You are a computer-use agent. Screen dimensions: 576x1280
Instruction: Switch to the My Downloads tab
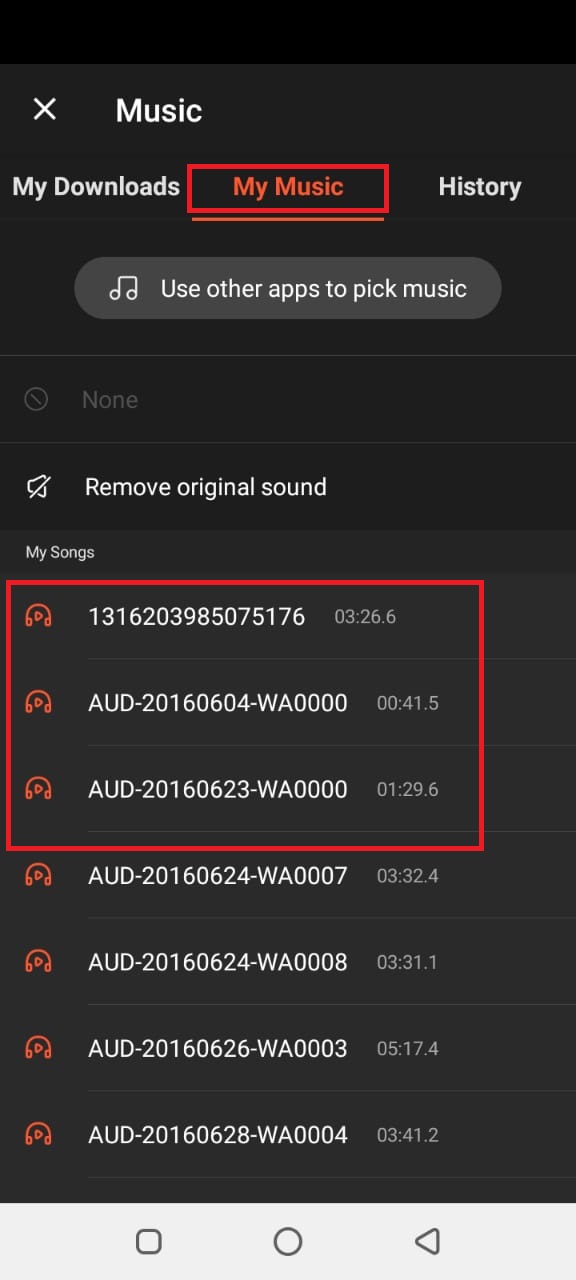[96, 187]
